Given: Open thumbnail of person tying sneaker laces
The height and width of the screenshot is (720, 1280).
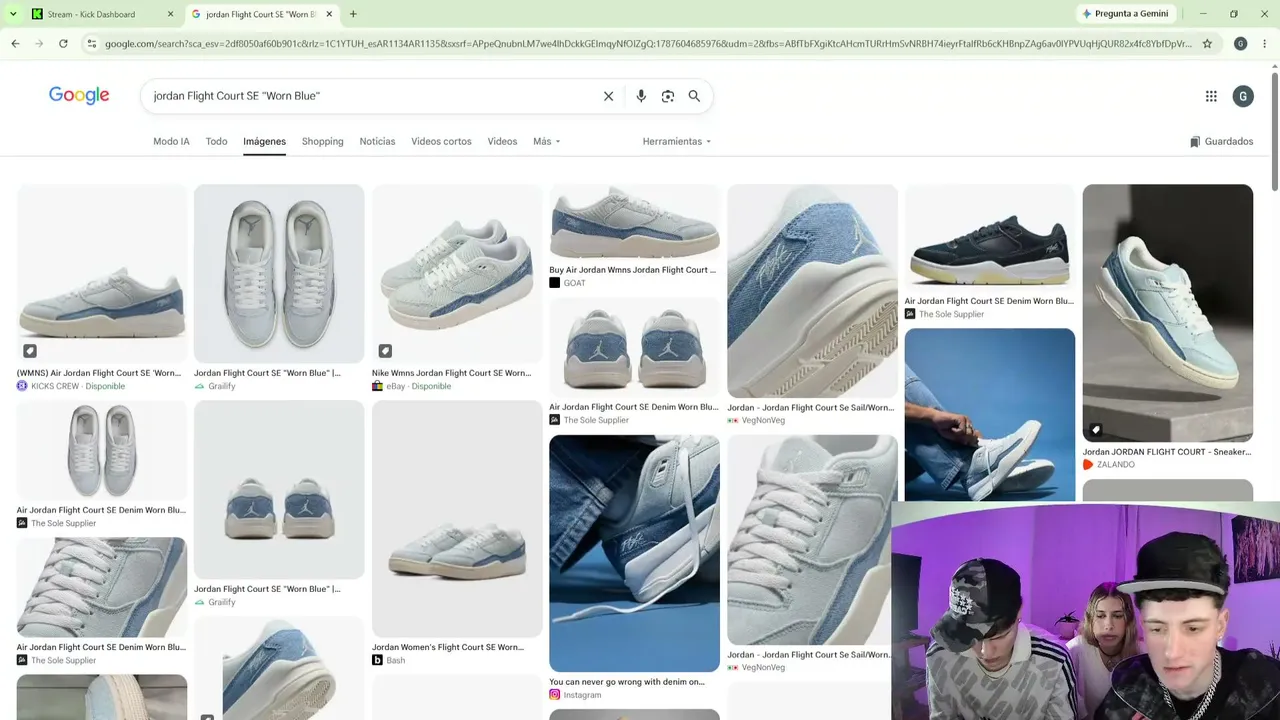Looking at the screenshot, I should tap(990, 414).
